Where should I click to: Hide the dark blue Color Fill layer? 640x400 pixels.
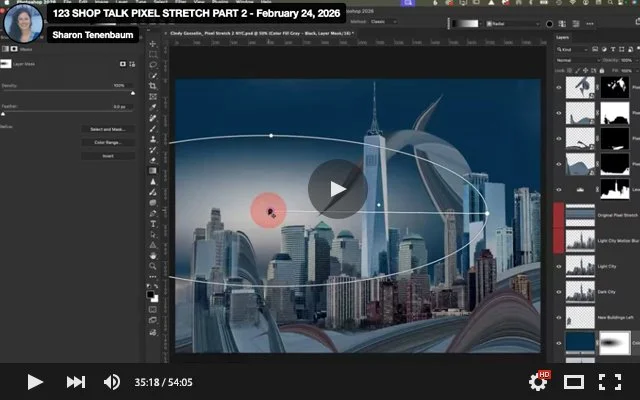coord(559,343)
